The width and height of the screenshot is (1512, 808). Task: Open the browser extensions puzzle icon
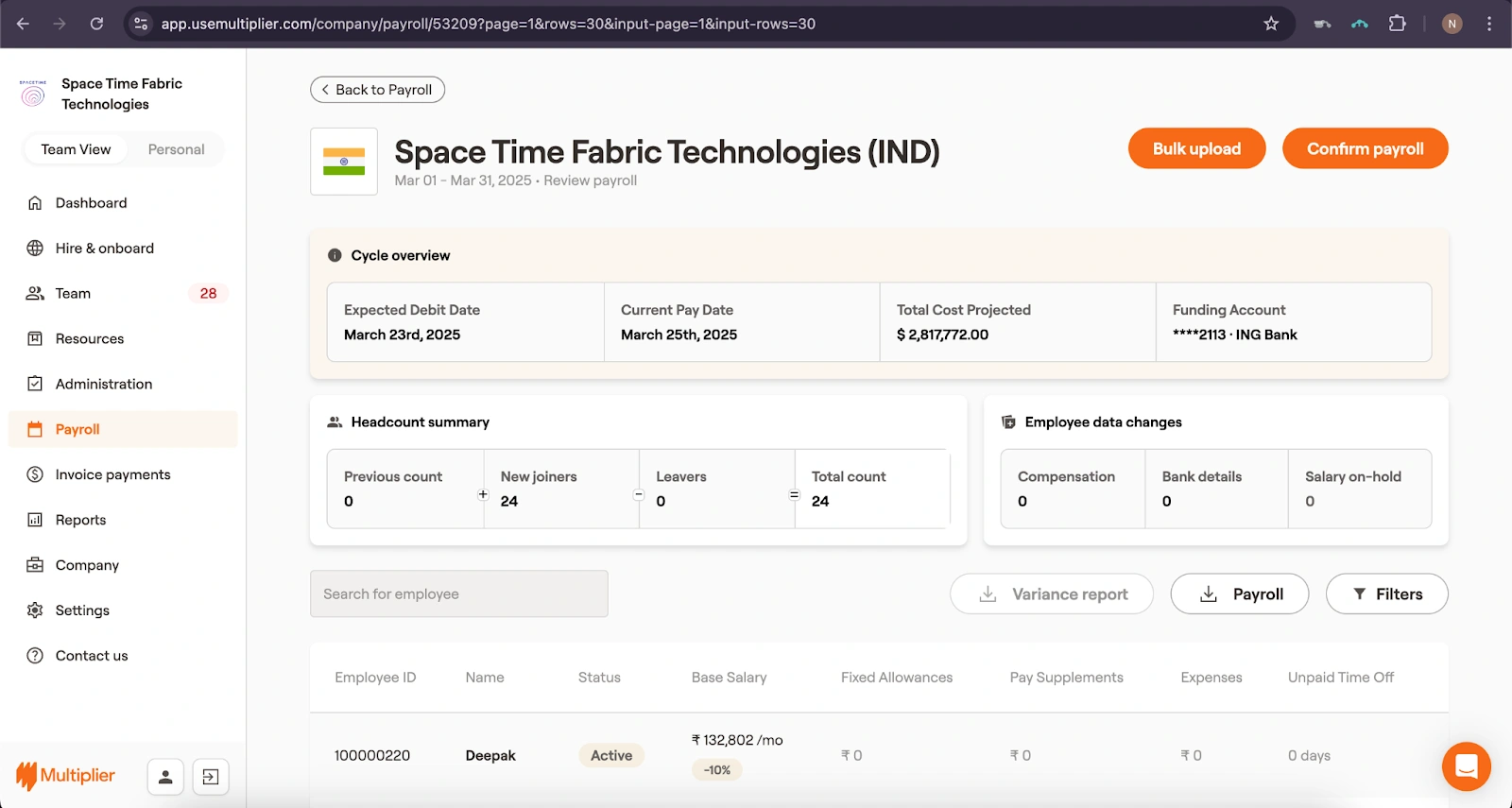[1397, 24]
